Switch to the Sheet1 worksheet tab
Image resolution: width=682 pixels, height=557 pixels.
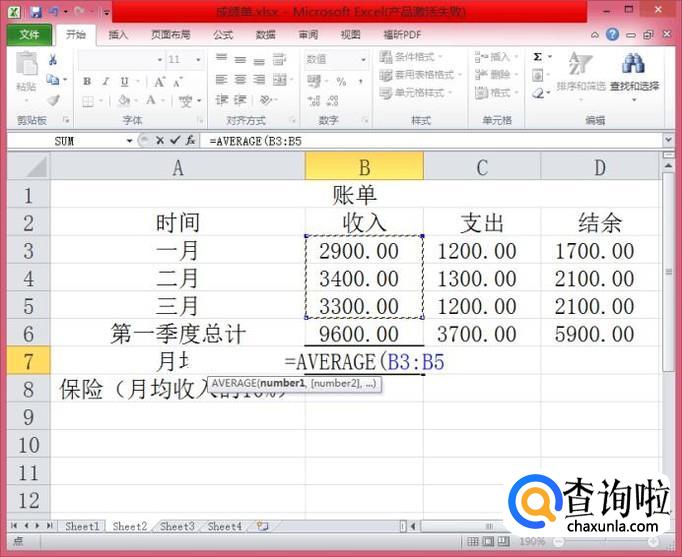(82, 526)
